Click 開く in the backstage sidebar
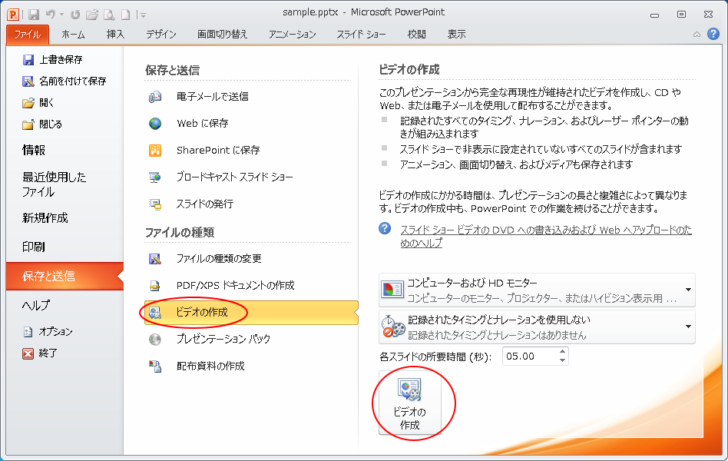The width and height of the screenshot is (728, 461). (x=46, y=103)
